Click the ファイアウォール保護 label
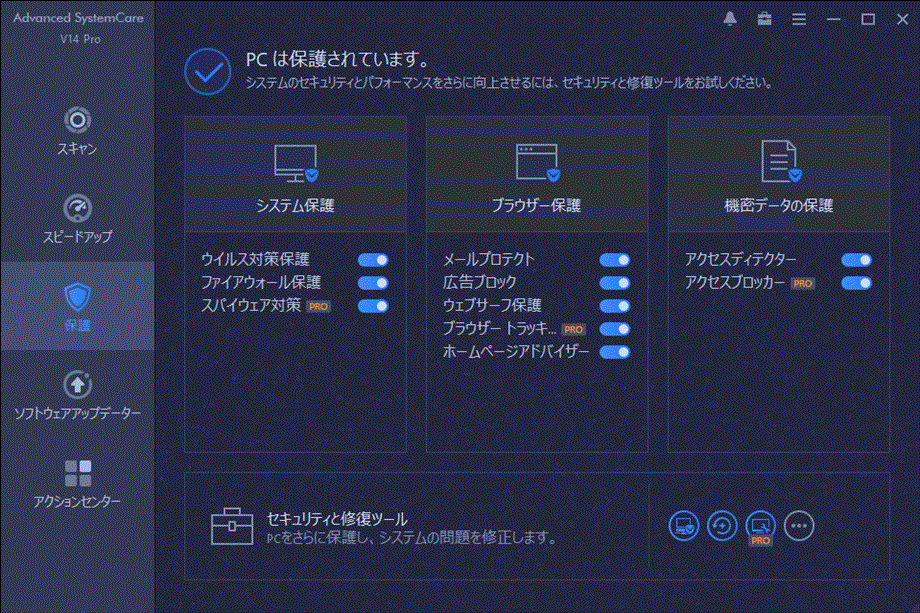920x613 pixels. click(261, 282)
